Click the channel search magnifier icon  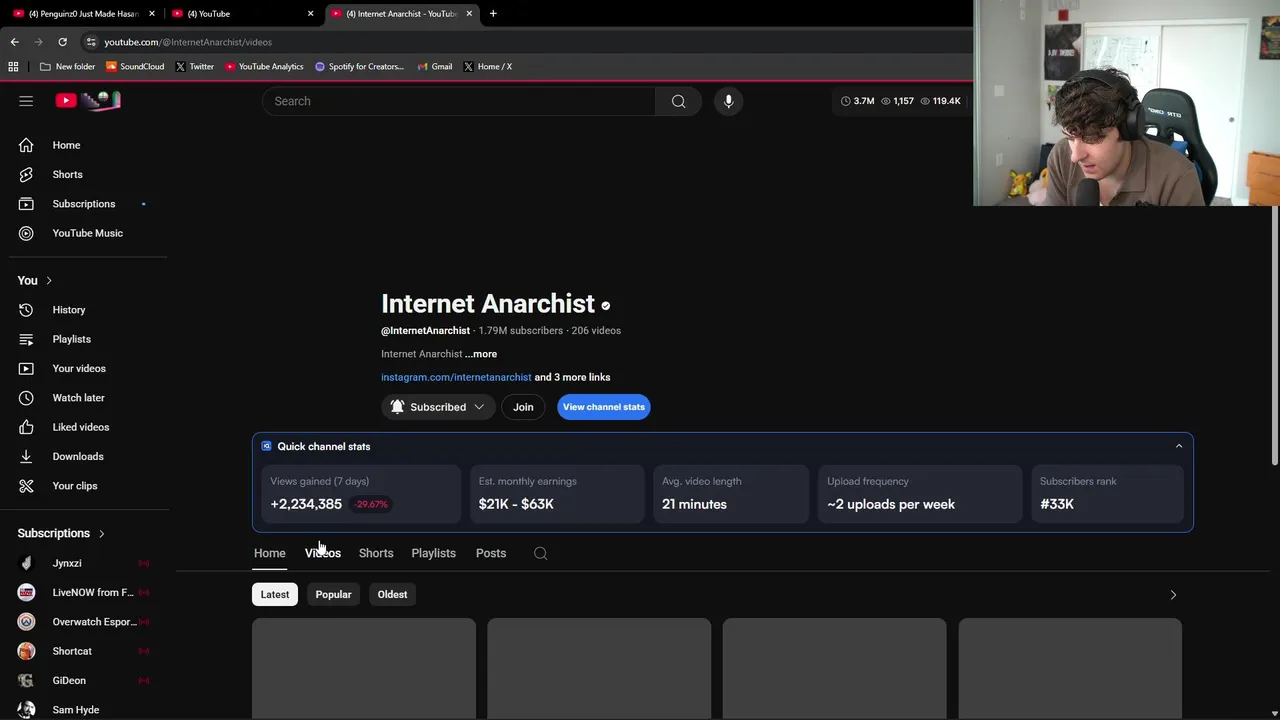click(x=540, y=553)
